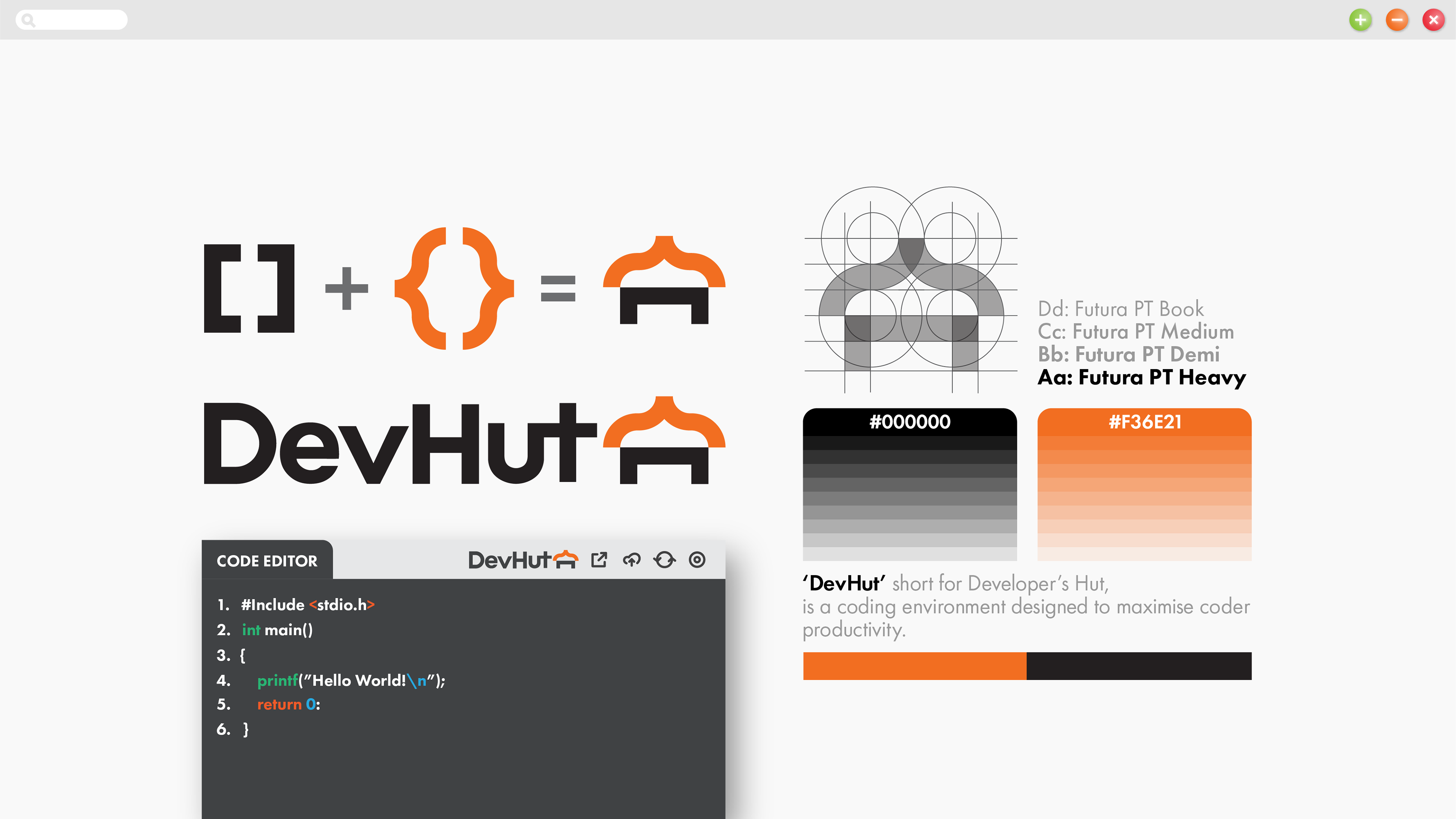Click the green plus window button
Viewport: 1456px width, 819px height.
[1360, 20]
